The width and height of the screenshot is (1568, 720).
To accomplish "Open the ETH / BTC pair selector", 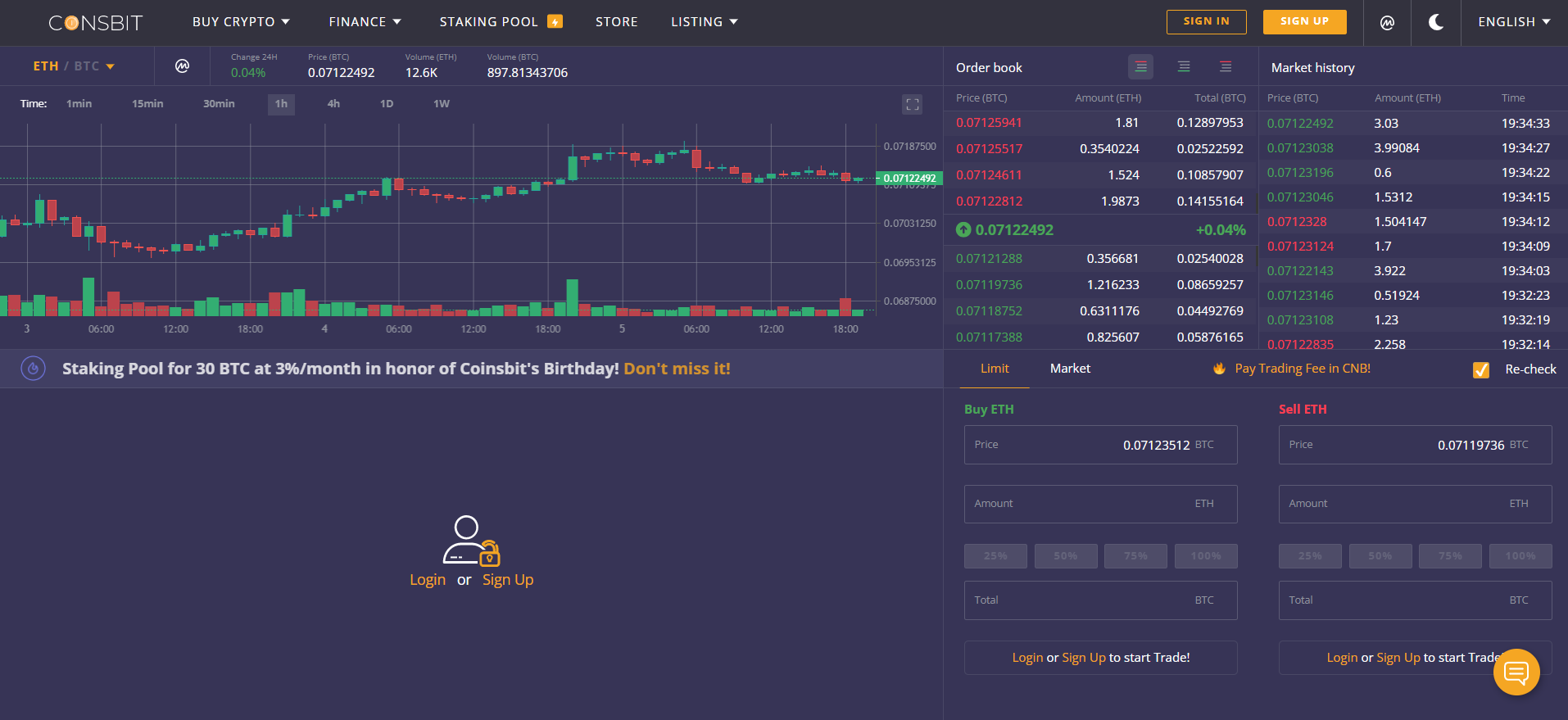I will pyautogui.click(x=74, y=66).
